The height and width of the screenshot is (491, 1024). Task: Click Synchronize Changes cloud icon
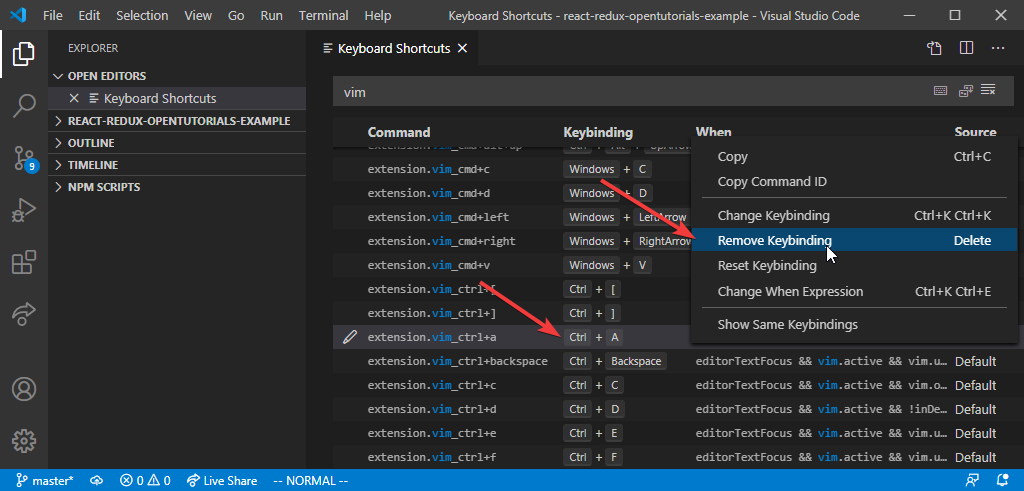[97, 481]
